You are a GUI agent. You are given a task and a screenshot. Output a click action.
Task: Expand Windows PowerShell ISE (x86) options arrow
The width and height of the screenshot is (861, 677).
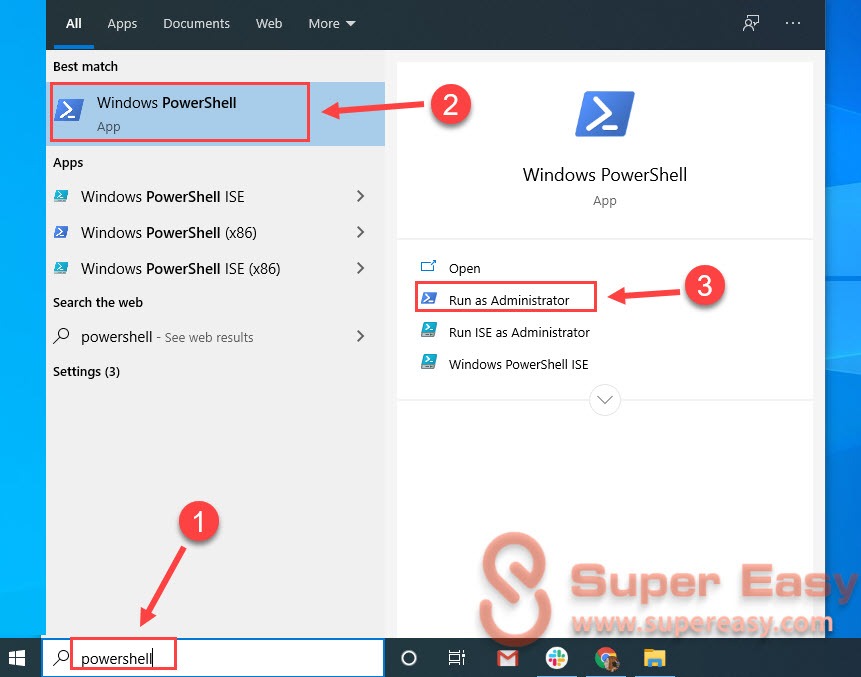360,268
